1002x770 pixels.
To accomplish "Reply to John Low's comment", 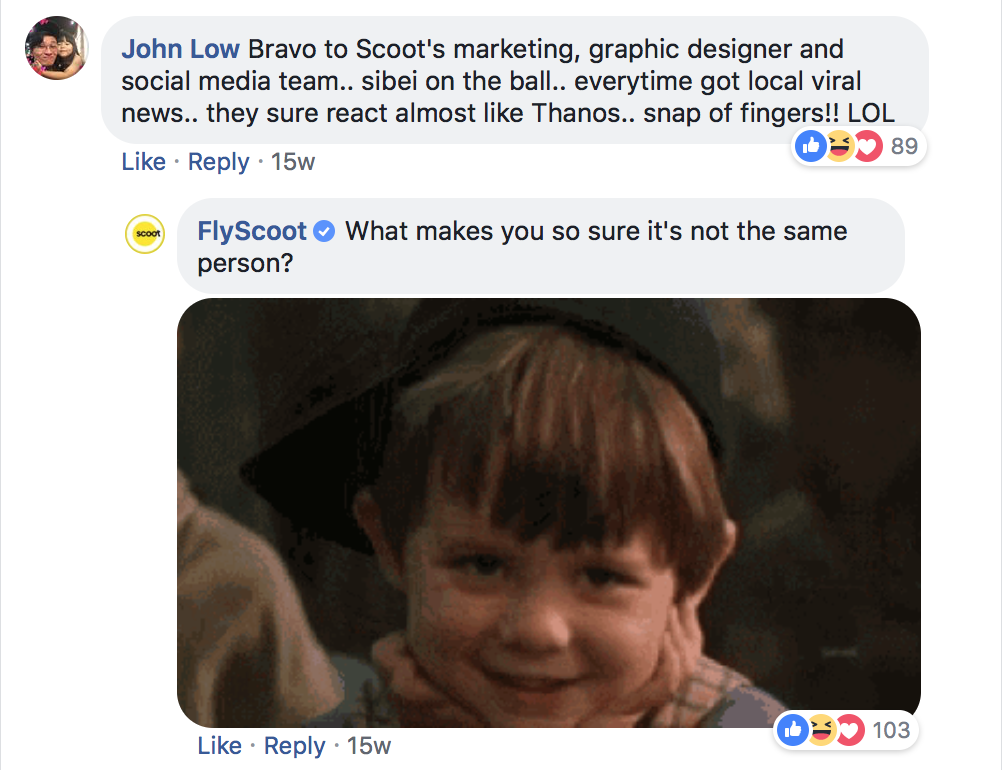I will click(x=218, y=162).
